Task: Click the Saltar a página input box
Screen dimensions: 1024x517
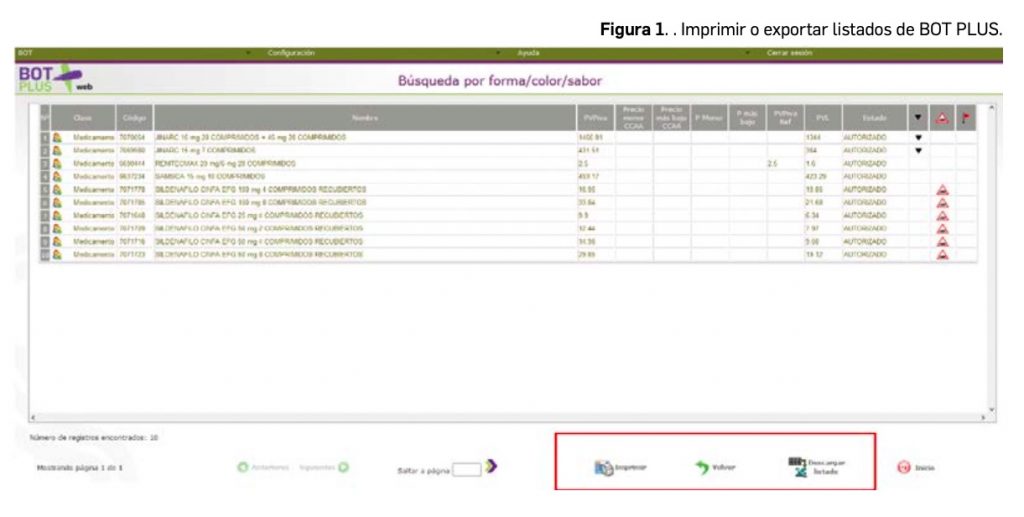Action: pos(466,468)
